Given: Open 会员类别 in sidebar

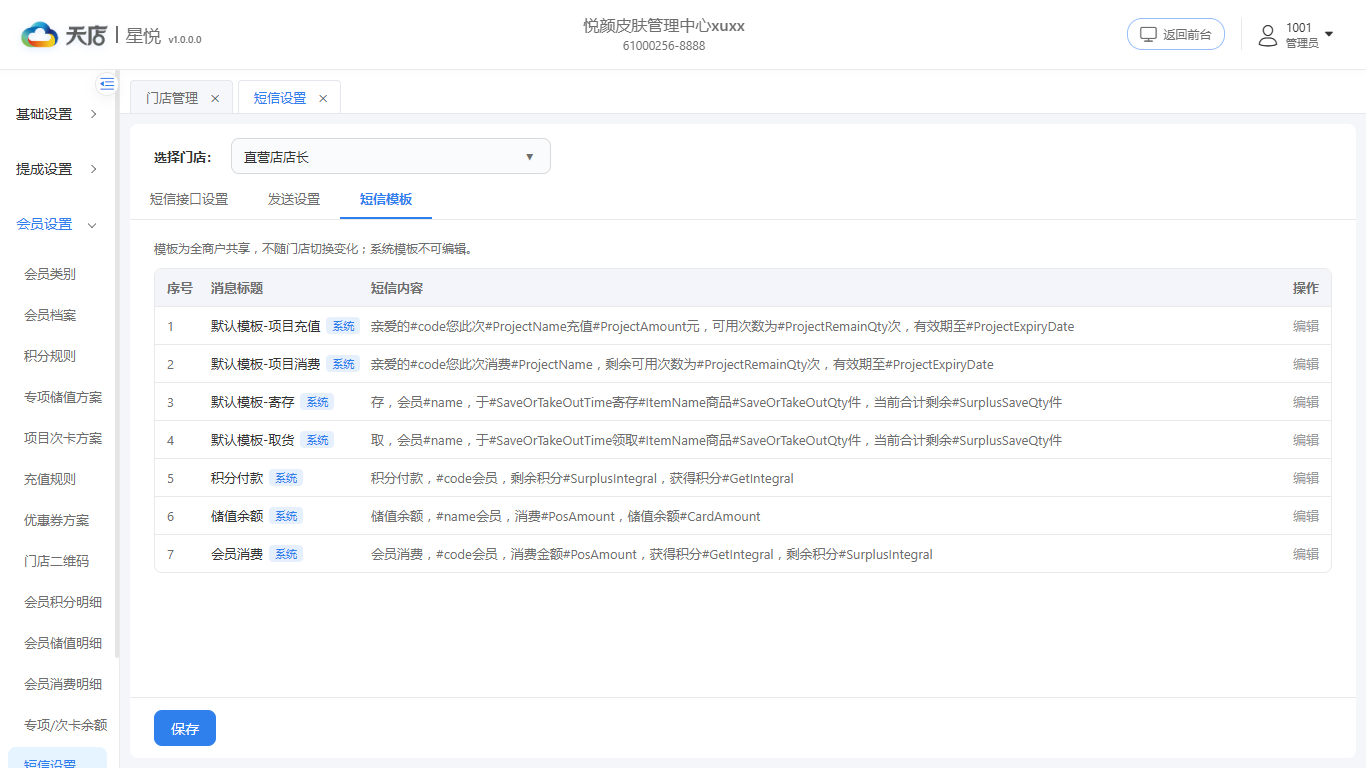Looking at the screenshot, I should 50,274.
